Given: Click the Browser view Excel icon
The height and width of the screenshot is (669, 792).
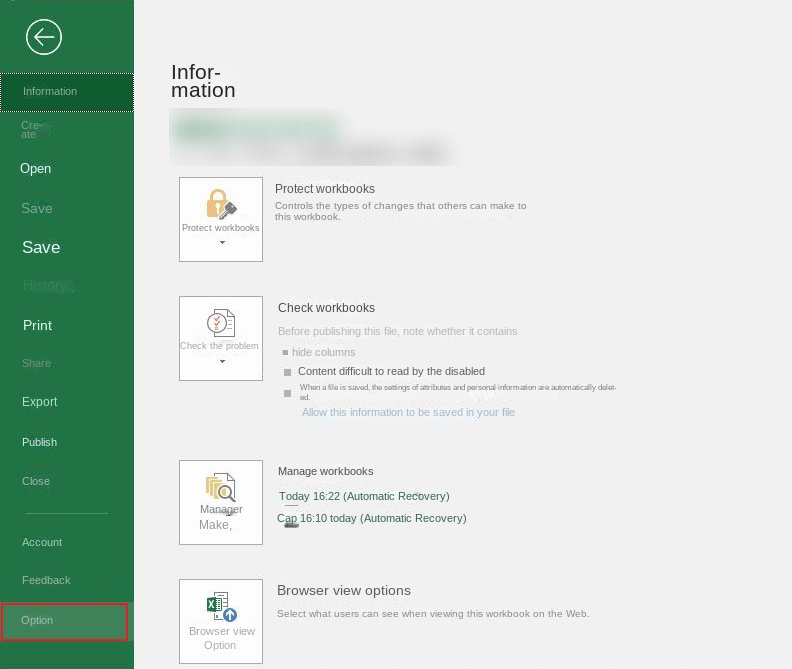Looking at the screenshot, I should point(220,607).
